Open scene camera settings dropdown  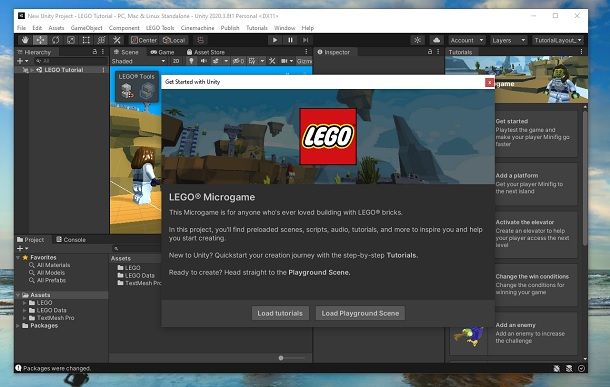point(287,61)
